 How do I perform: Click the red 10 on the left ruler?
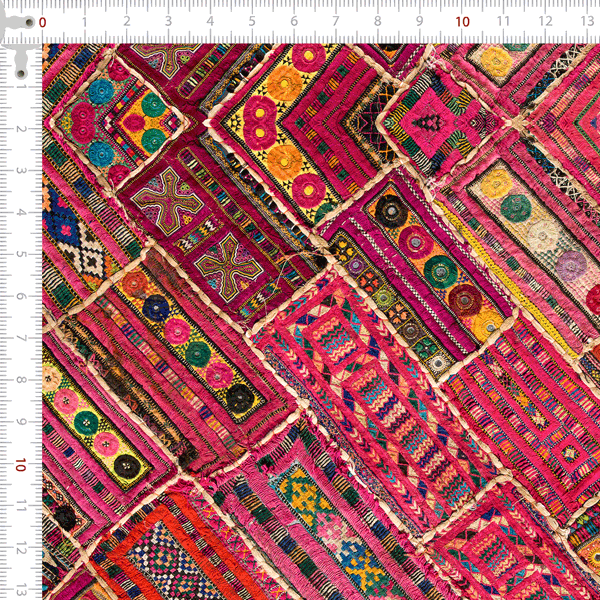[21, 465]
